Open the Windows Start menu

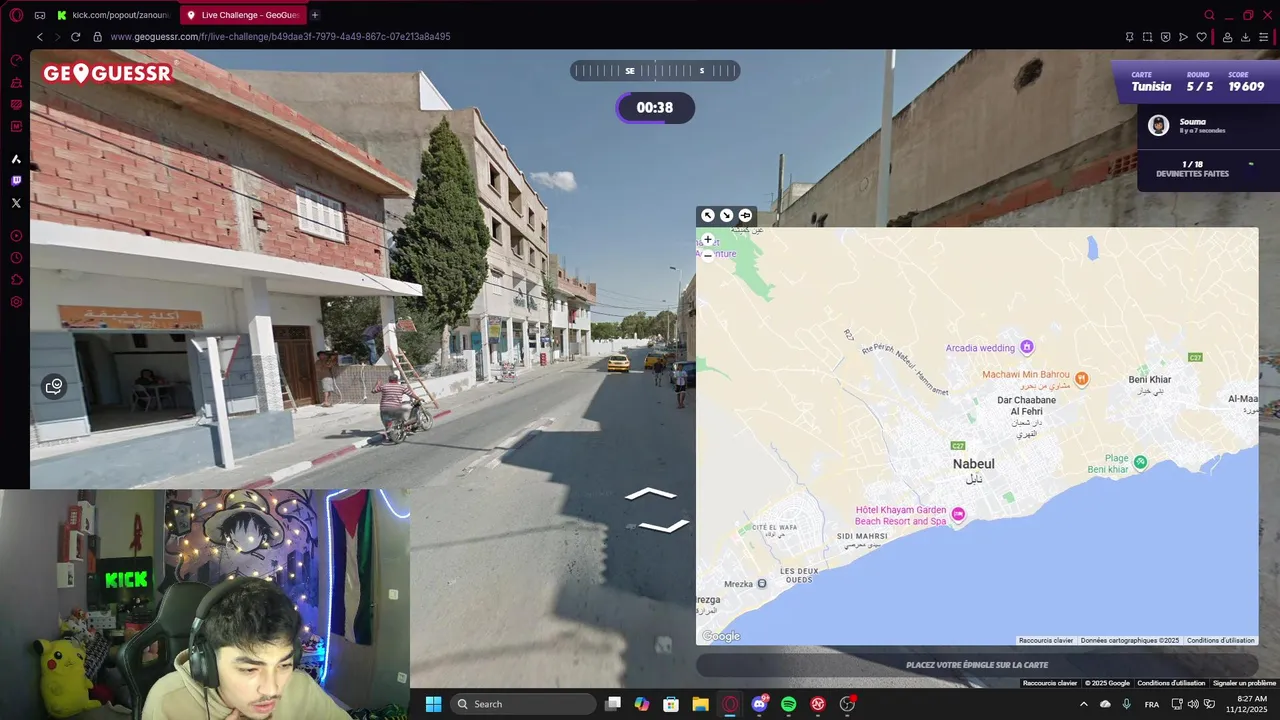(x=433, y=704)
